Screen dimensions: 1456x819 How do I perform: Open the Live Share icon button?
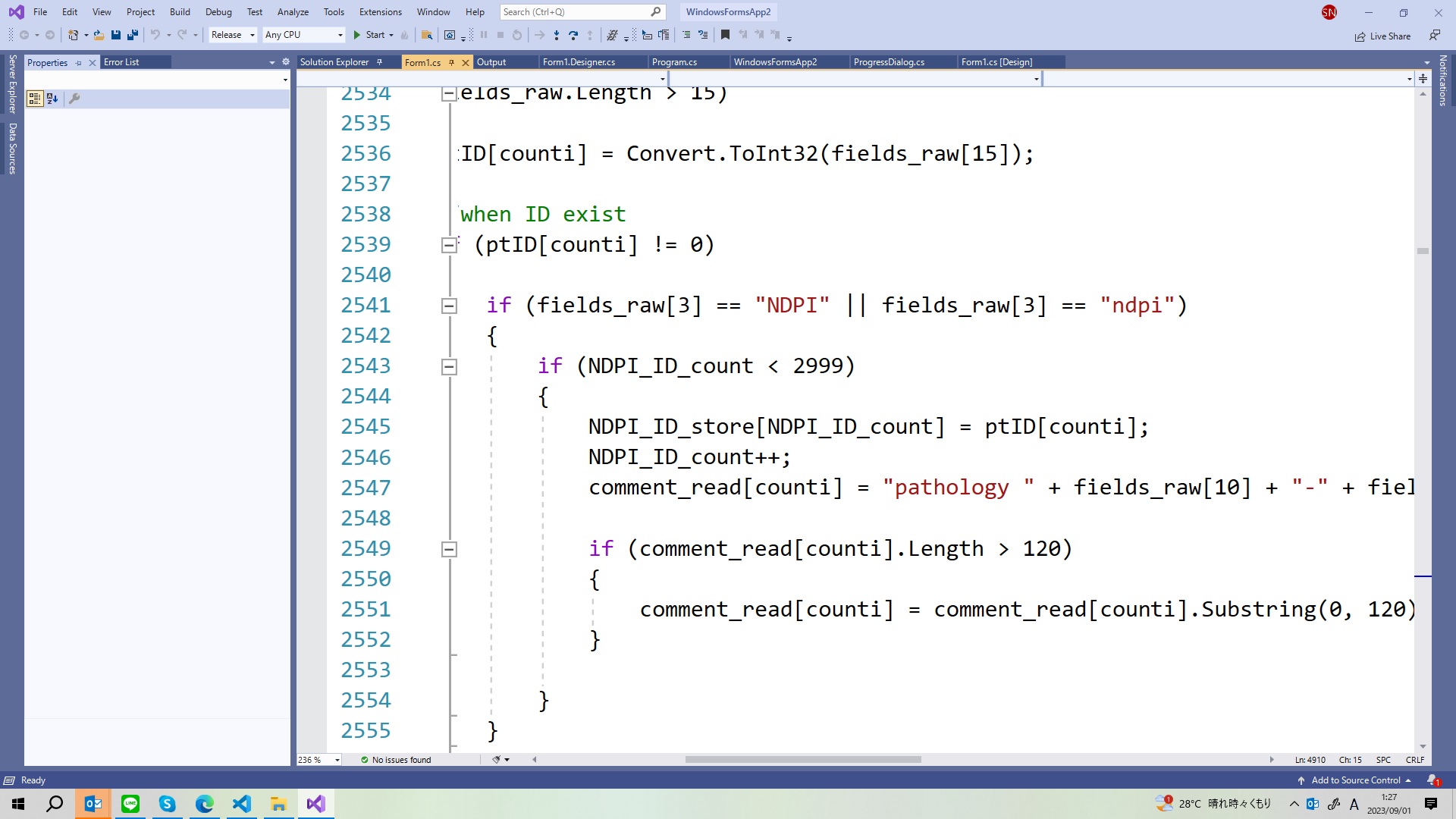click(1382, 36)
